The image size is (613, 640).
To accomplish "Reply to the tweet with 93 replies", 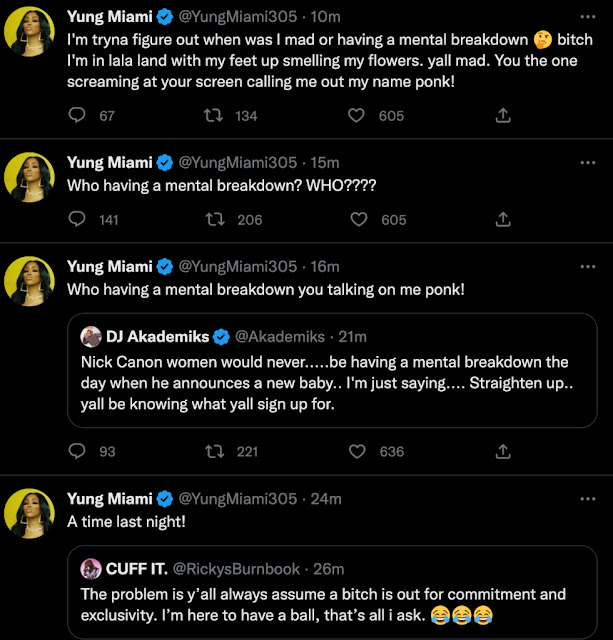I will tap(77, 452).
